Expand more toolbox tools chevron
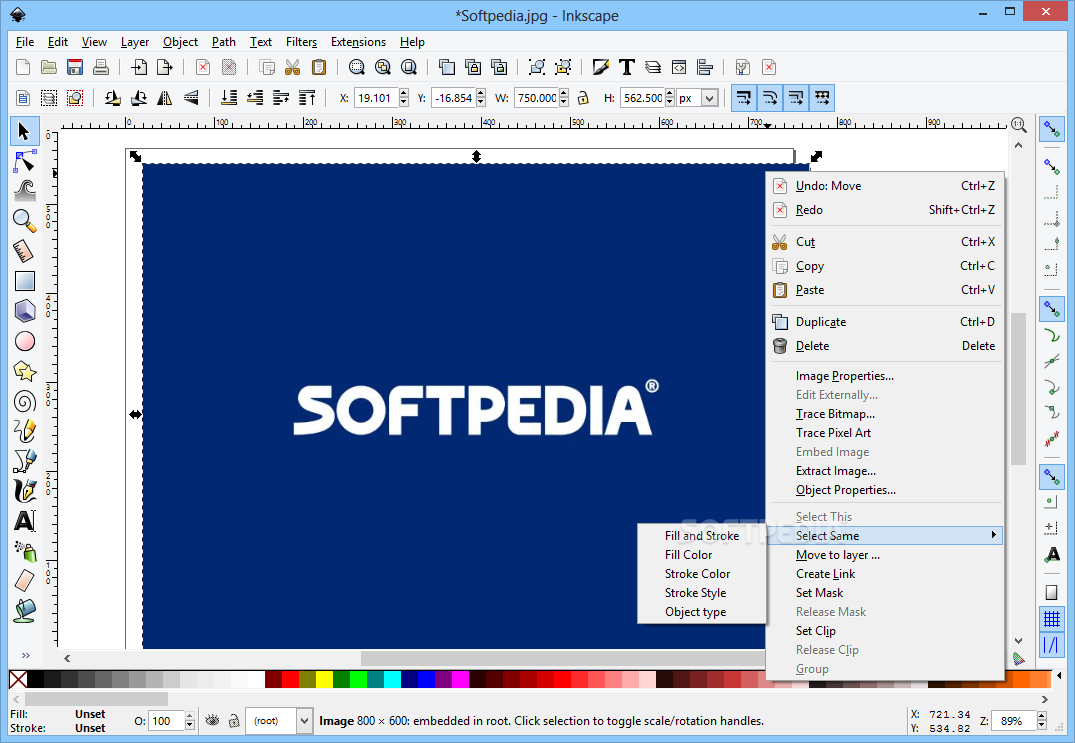This screenshot has height=743, width=1075. pos(25,655)
